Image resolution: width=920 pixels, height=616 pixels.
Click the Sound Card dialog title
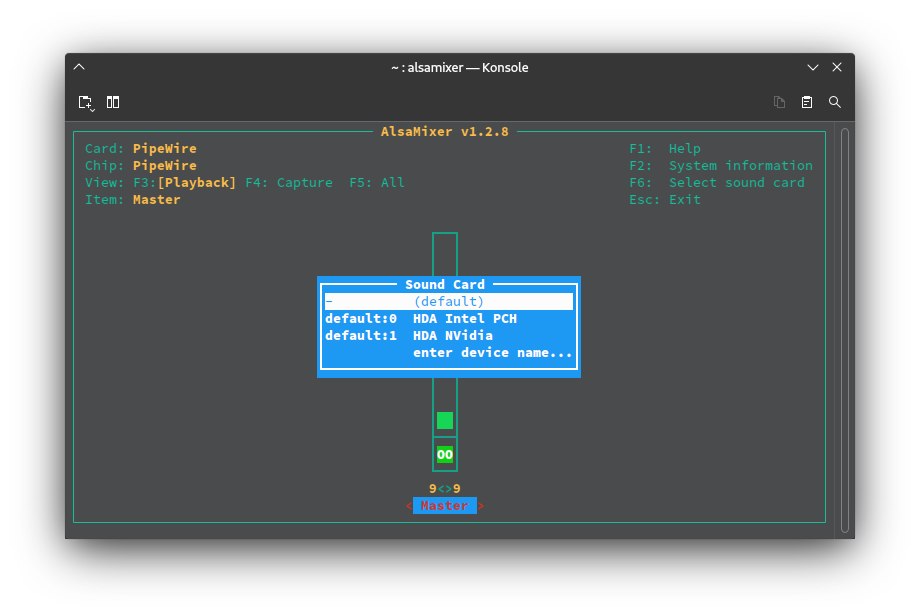[x=445, y=285]
